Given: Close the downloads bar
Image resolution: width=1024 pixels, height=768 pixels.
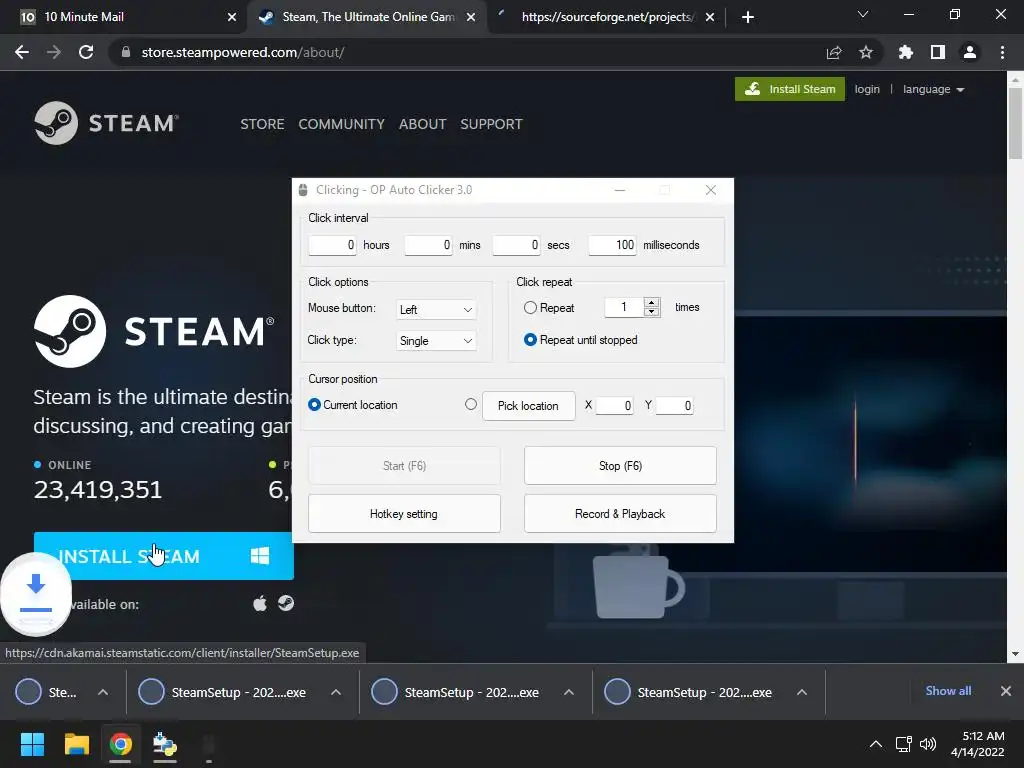Looking at the screenshot, I should click(x=1006, y=691).
